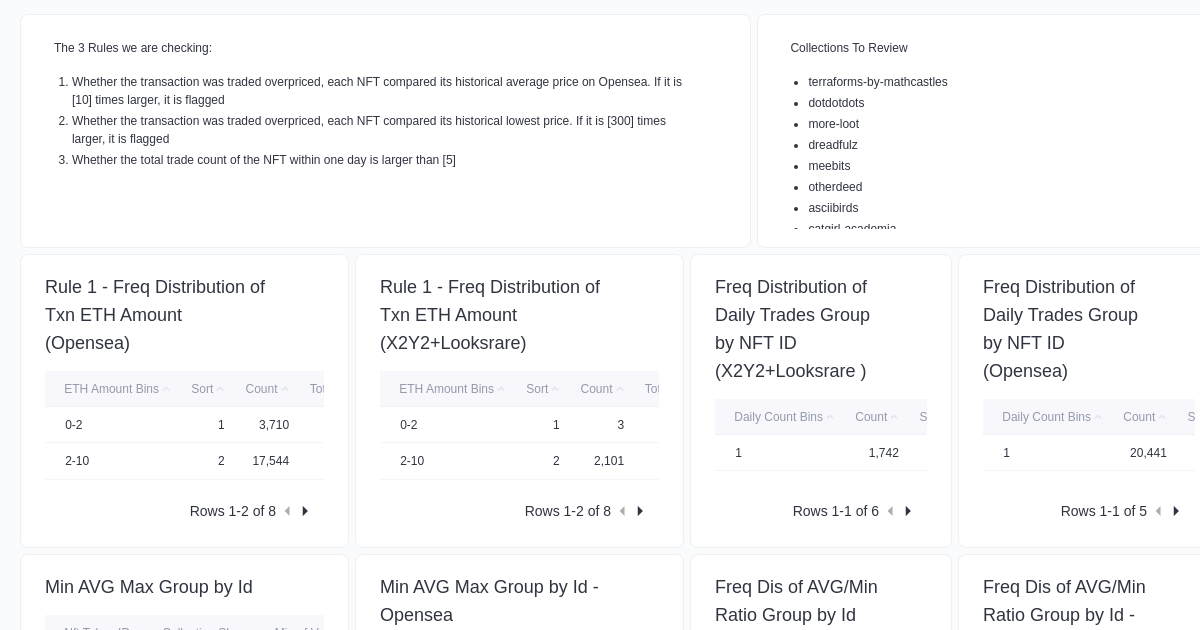
Task: Sort Rule 1 Opensea table by Count column
Action: [261, 389]
